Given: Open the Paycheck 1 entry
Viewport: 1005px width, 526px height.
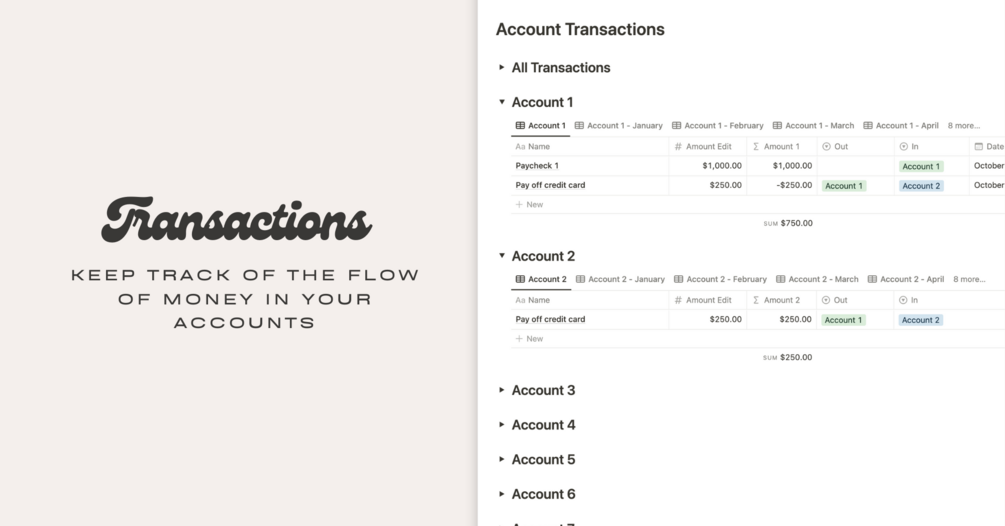Looking at the screenshot, I should [537, 166].
